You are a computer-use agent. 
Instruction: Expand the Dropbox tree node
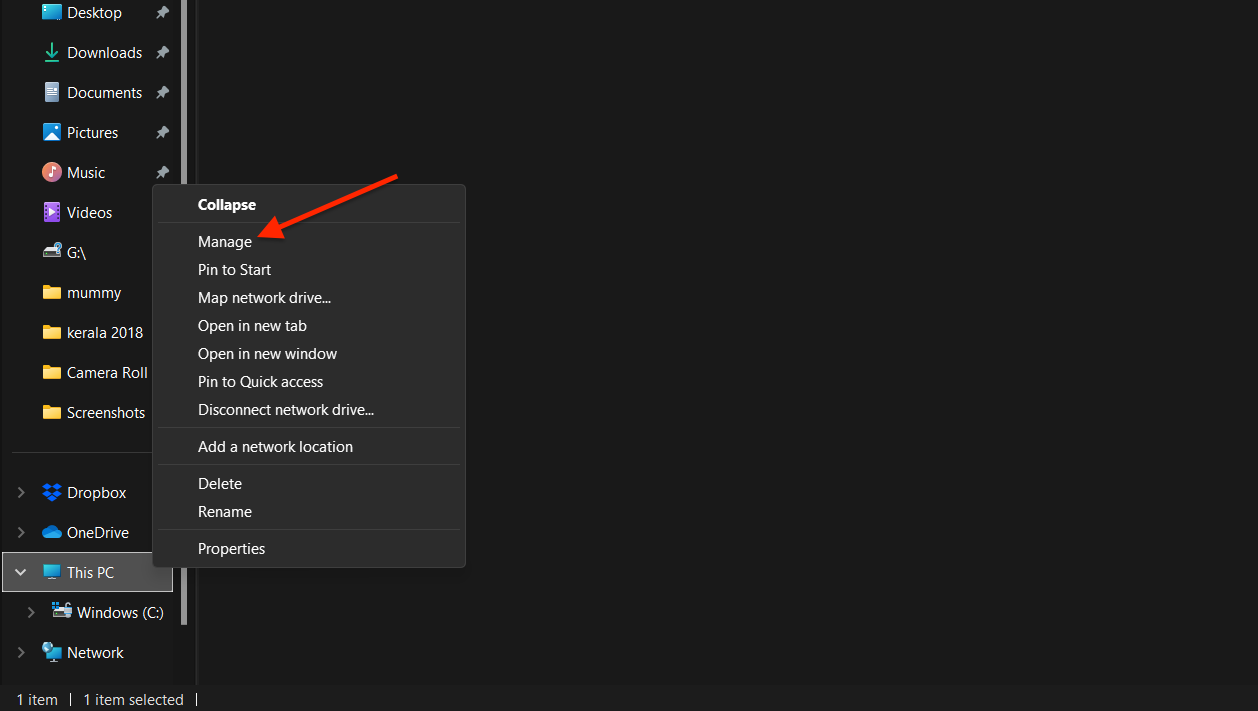point(21,493)
